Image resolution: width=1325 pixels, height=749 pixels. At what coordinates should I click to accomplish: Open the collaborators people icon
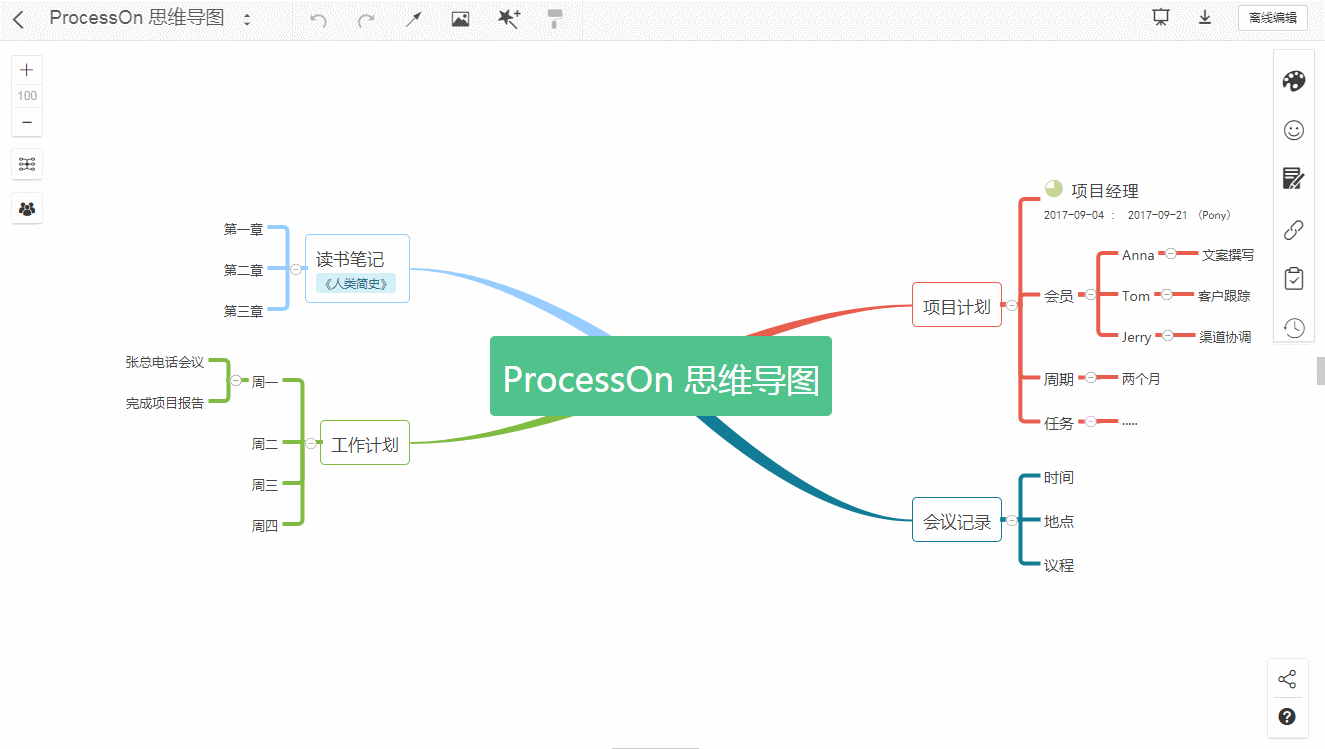click(27, 209)
